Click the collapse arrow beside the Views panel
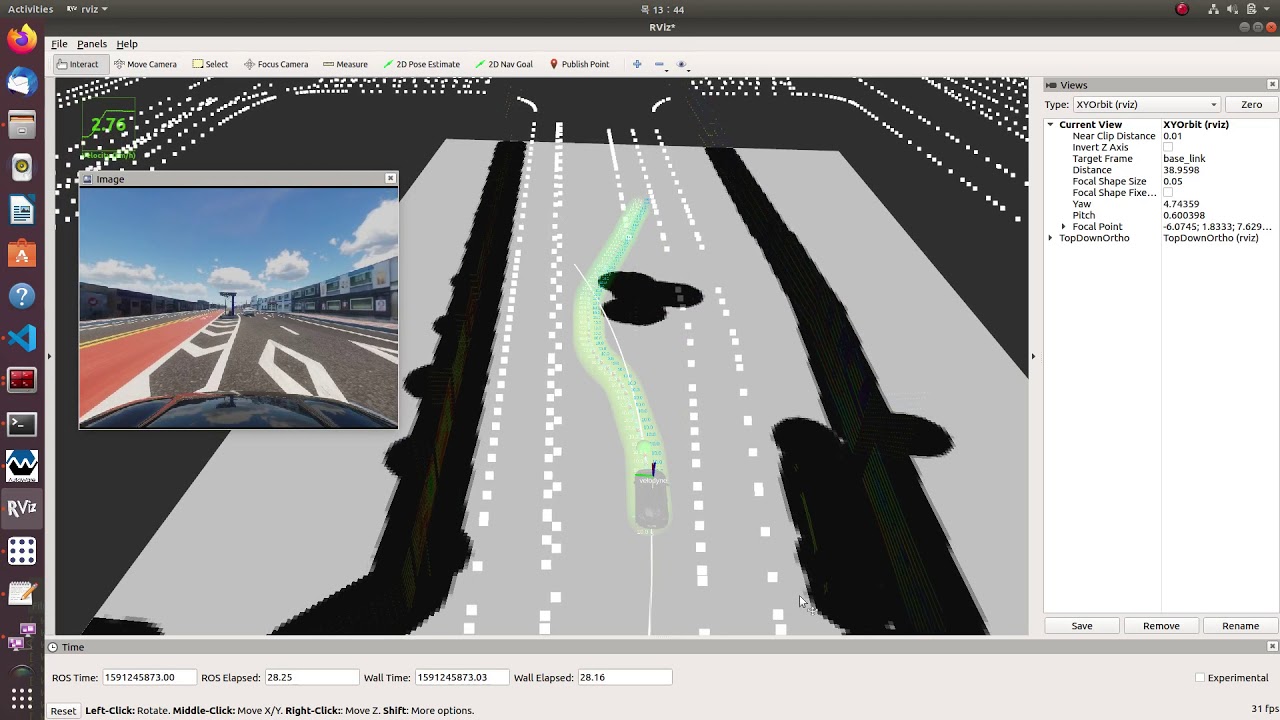The image size is (1280, 720). (x=1033, y=356)
